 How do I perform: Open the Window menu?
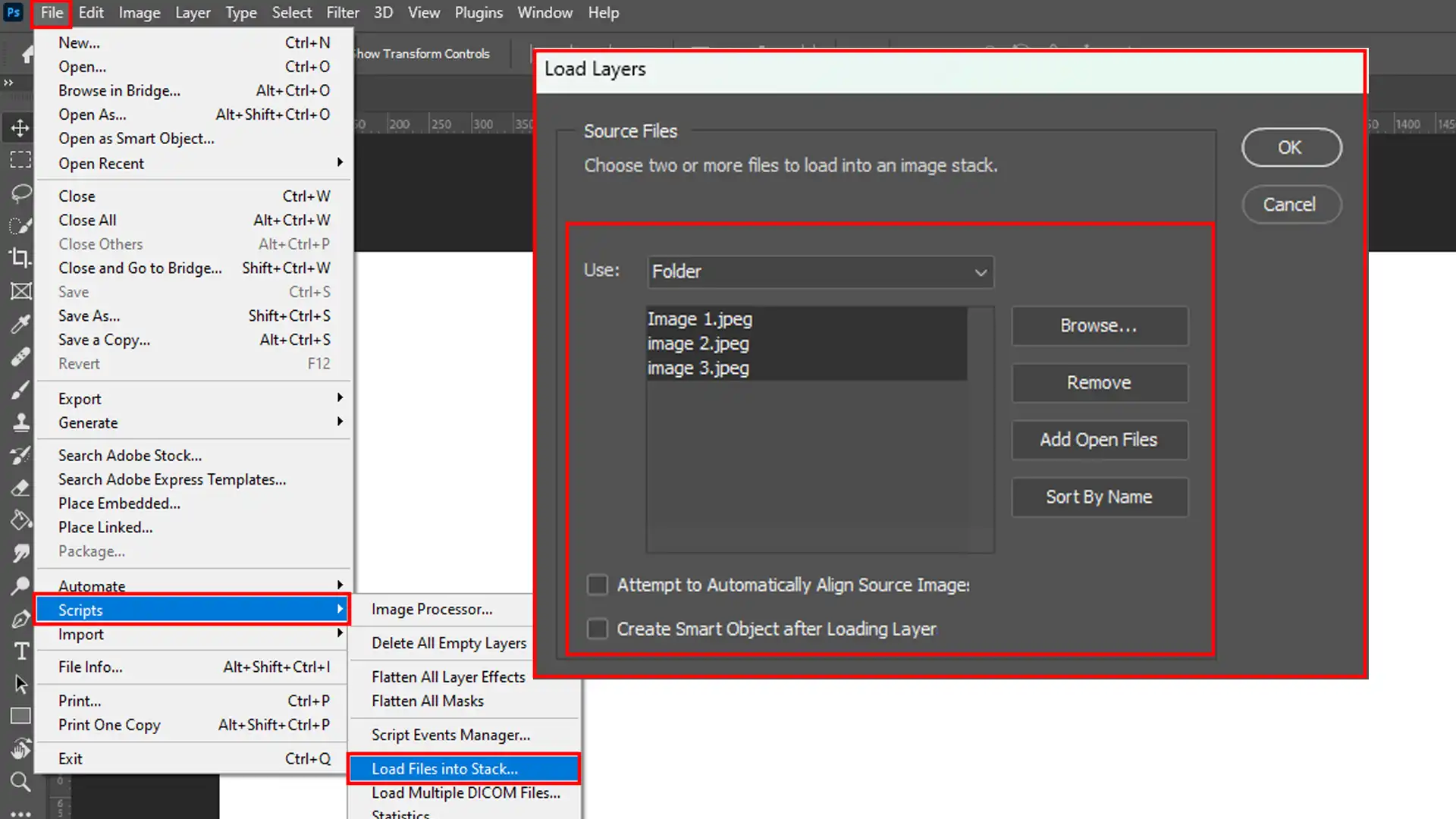544,13
